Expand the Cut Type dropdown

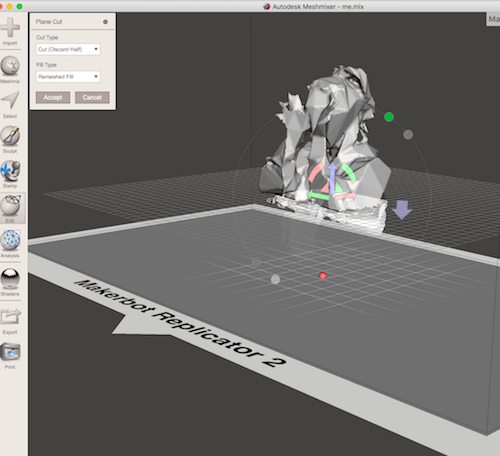click(68, 49)
